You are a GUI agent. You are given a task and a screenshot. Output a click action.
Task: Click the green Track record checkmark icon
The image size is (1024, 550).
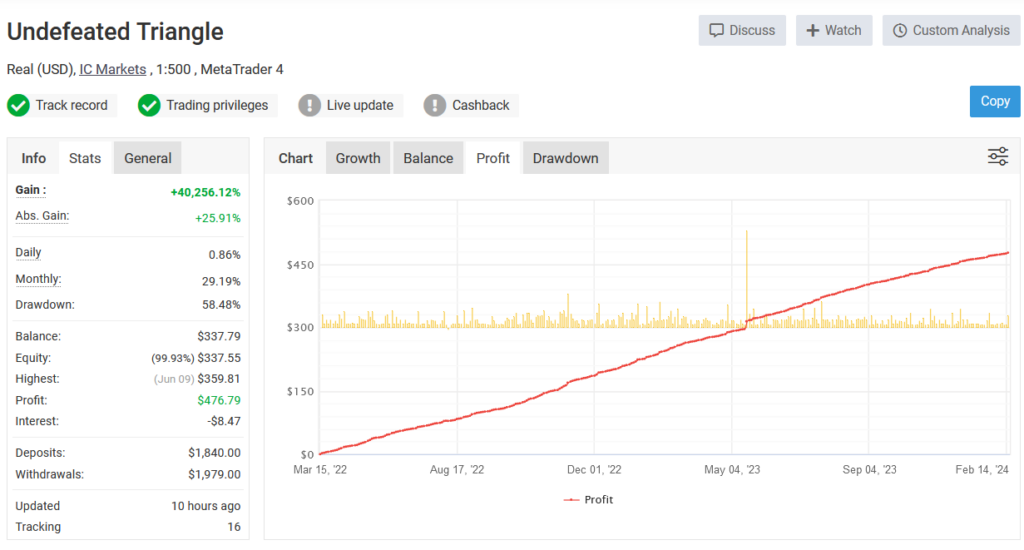point(18,105)
